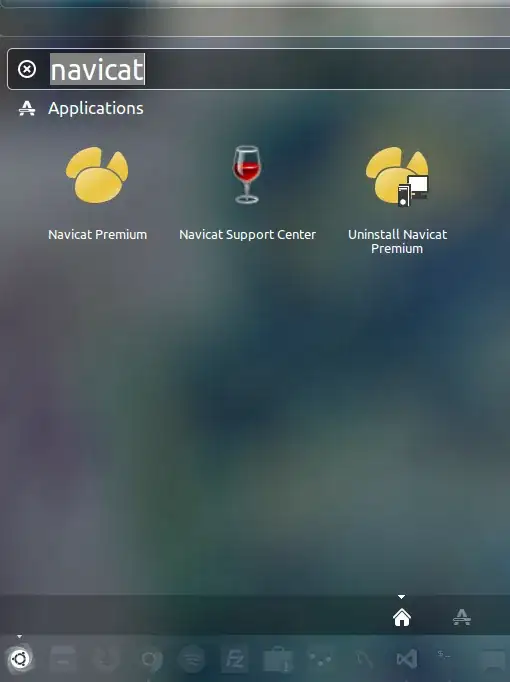Click the Navicat Premium label text

click(97, 235)
